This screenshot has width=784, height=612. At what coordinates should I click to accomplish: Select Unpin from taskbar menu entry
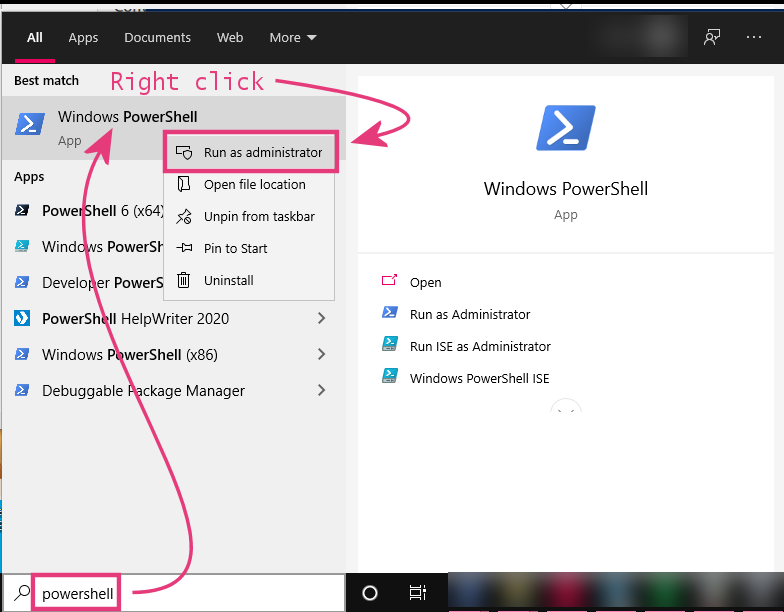point(249,216)
